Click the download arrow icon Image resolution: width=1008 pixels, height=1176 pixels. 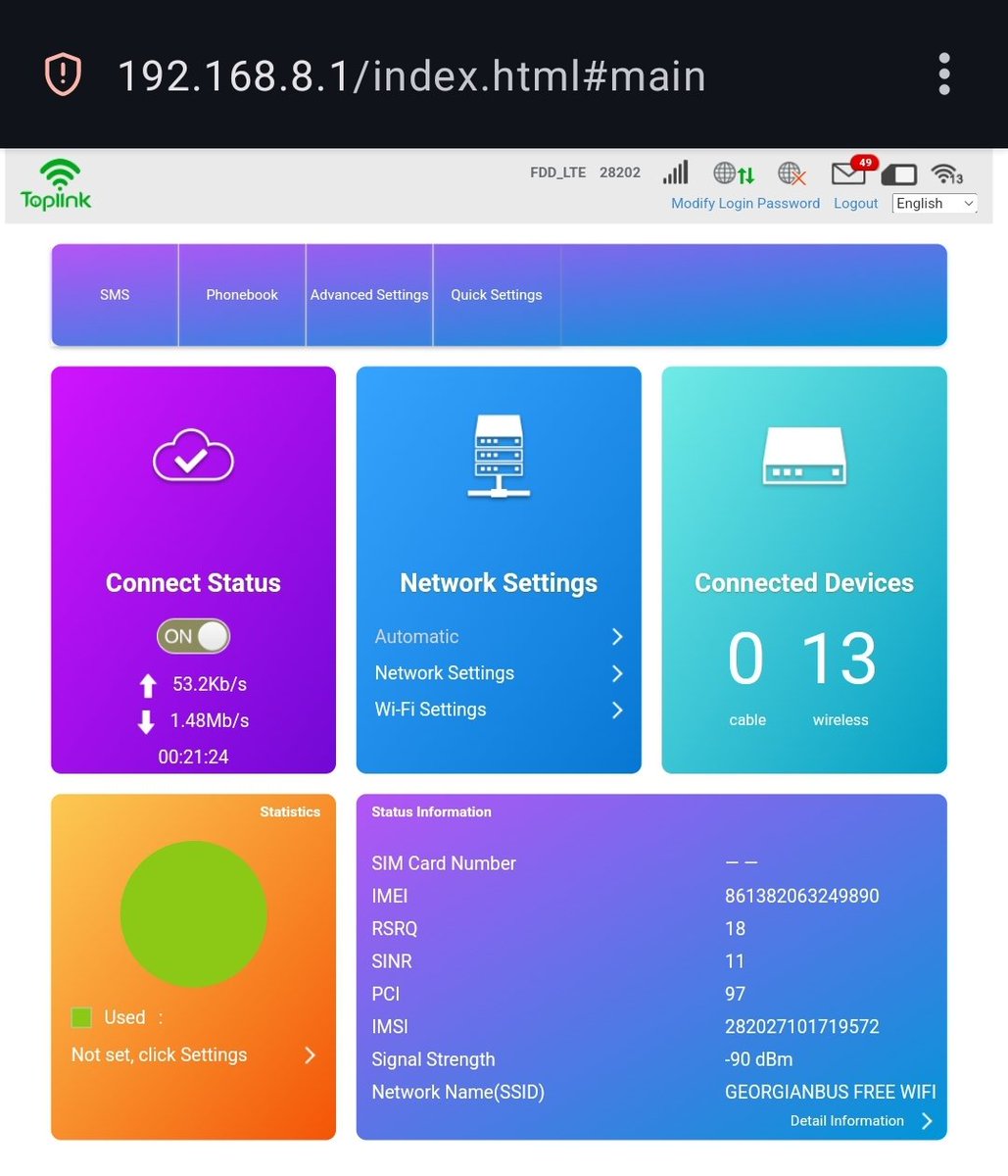pos(146,722)
